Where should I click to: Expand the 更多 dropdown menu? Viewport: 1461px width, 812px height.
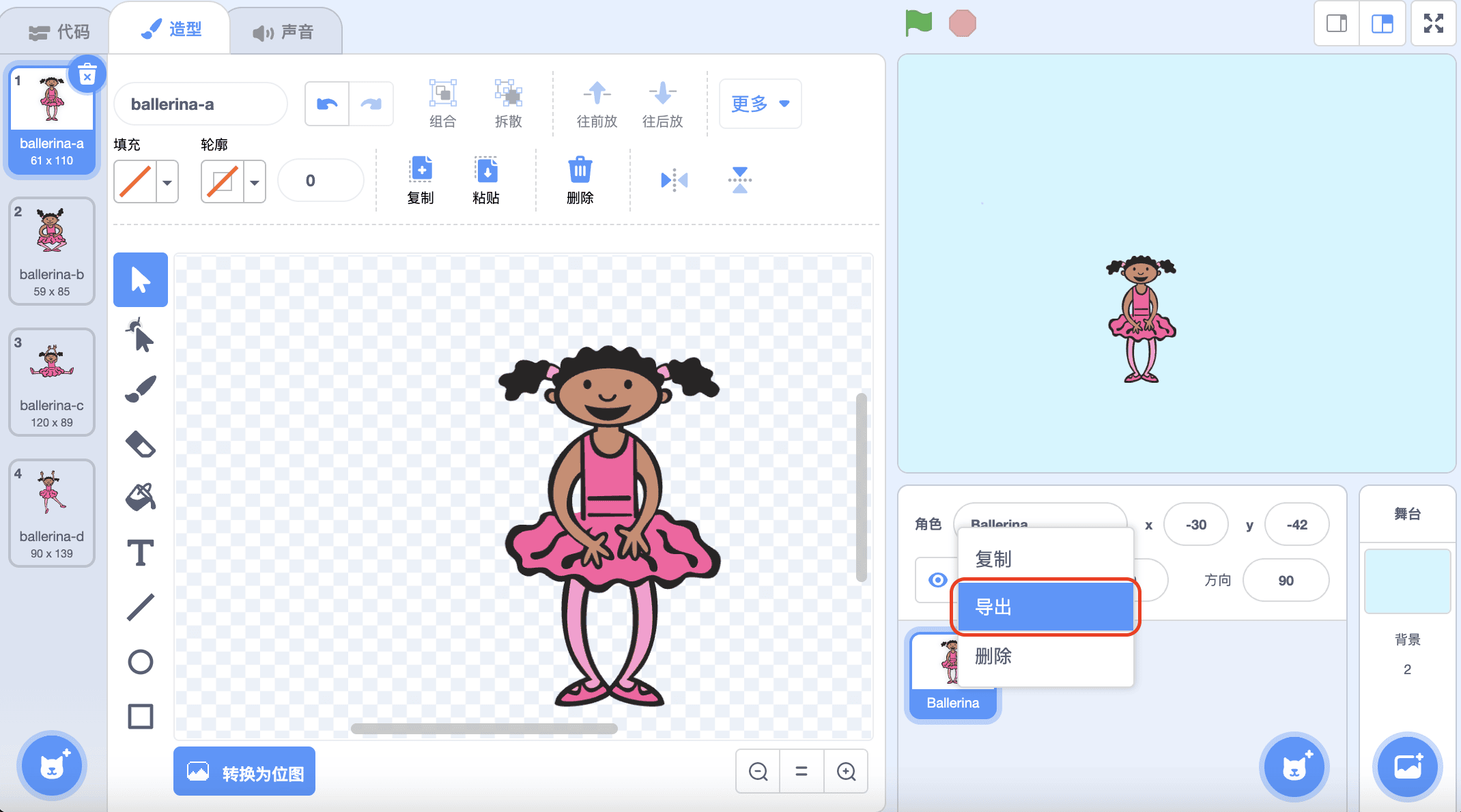(760, 104)
